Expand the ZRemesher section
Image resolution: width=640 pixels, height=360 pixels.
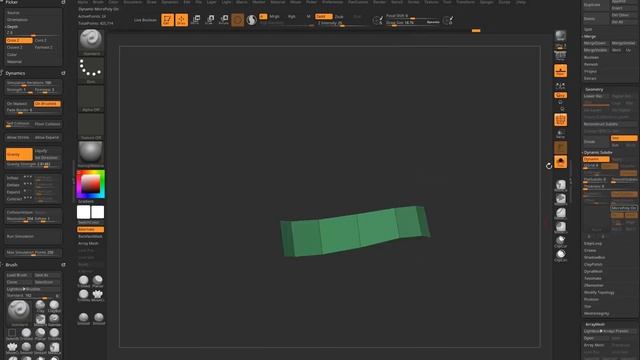[594, 285]
